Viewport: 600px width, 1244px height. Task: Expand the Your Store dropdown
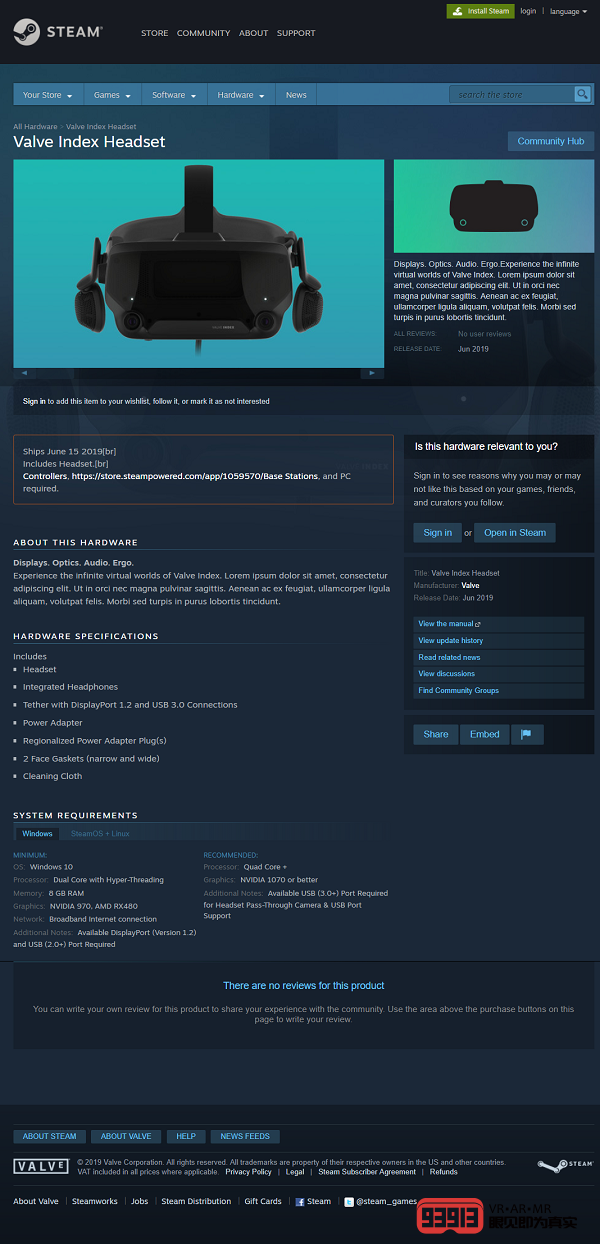point(47,95)
